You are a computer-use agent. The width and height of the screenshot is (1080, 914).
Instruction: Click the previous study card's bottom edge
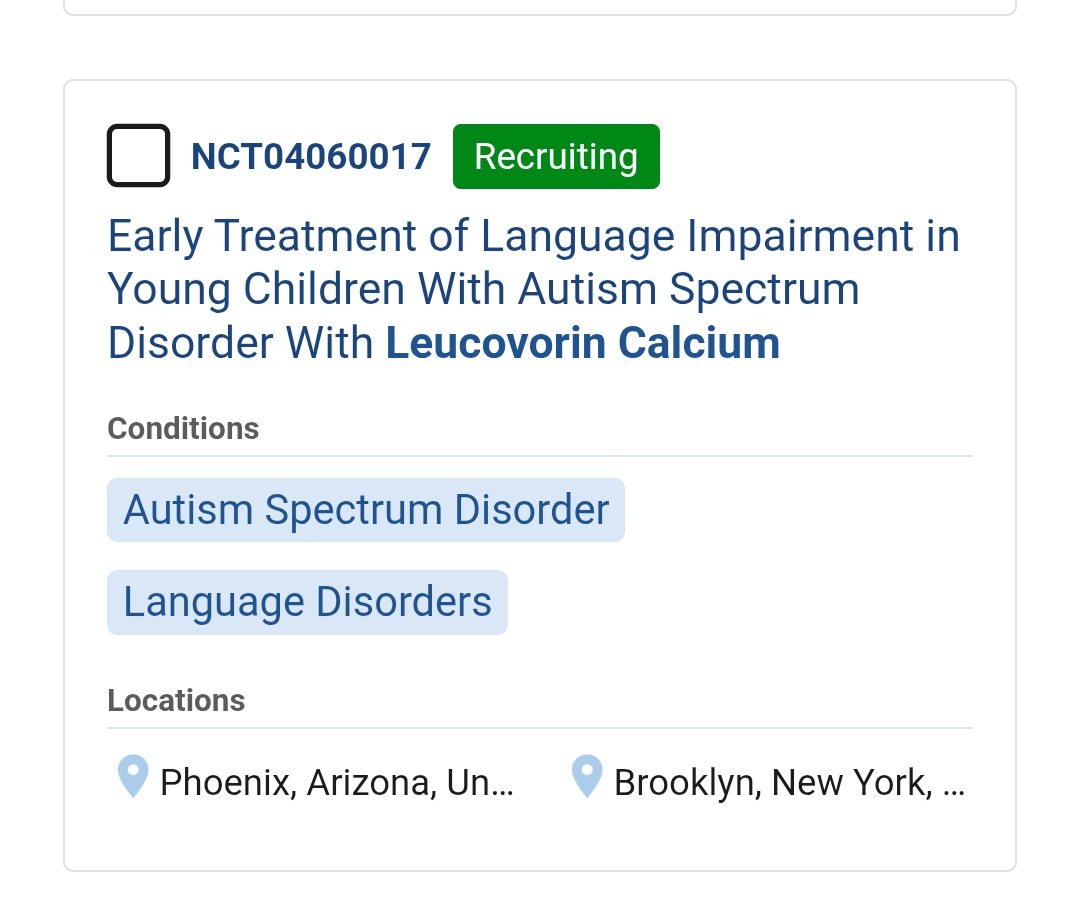(540, 14)
